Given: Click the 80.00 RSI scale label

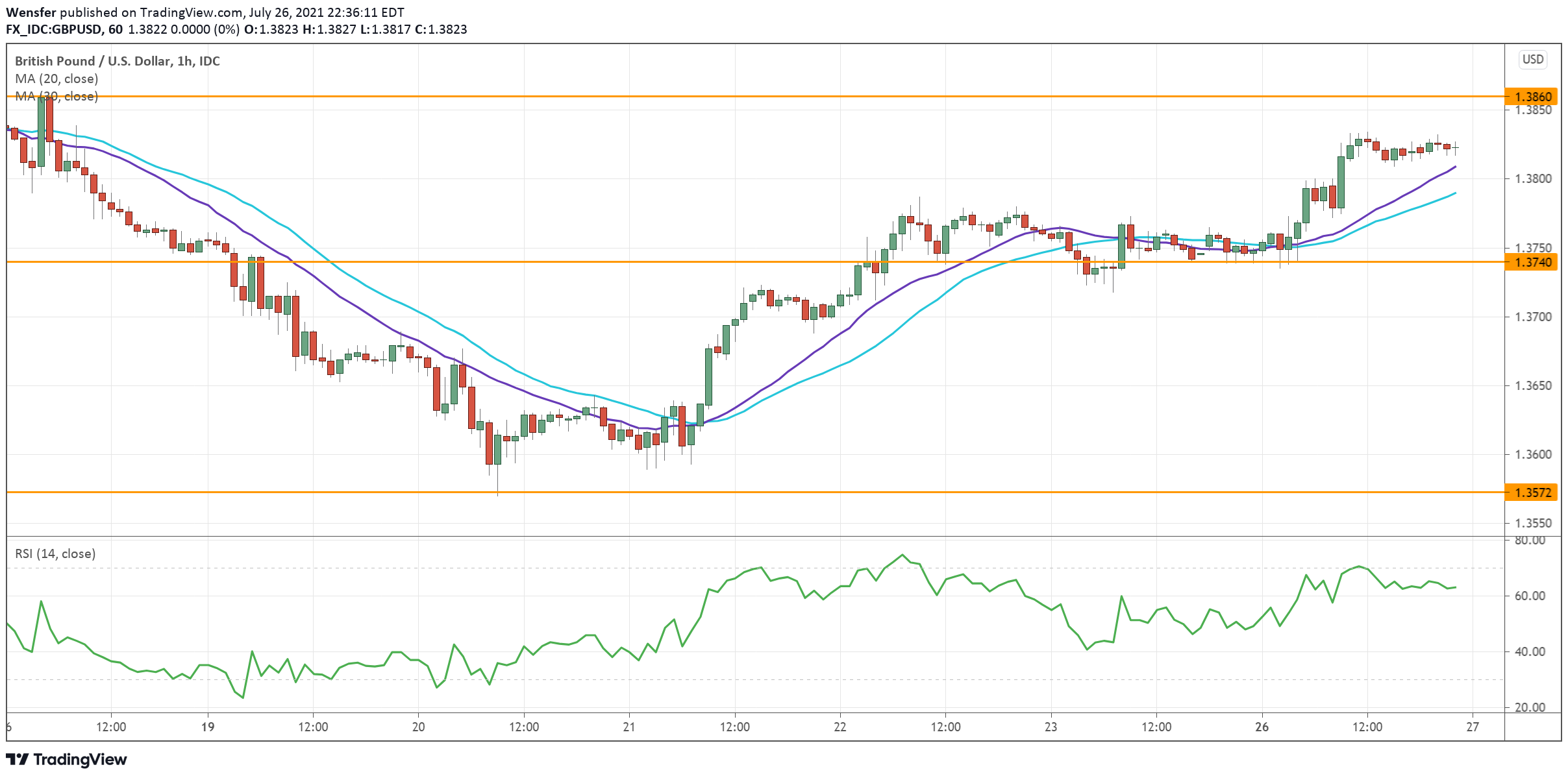Looking at the screenshot, I should (x=1530, y=540).
